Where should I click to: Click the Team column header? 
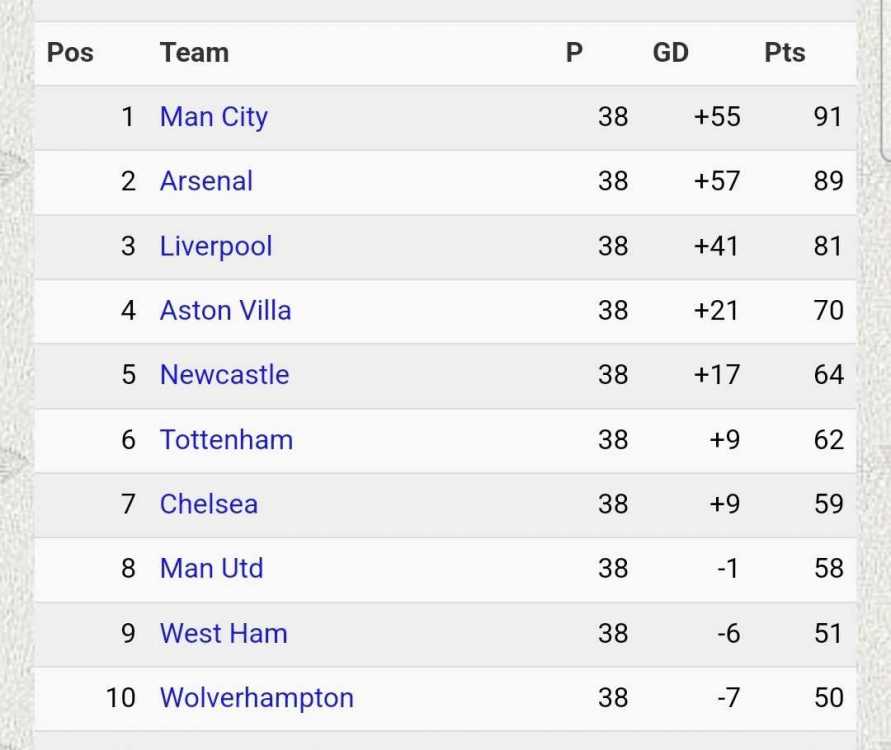(194, 53)
